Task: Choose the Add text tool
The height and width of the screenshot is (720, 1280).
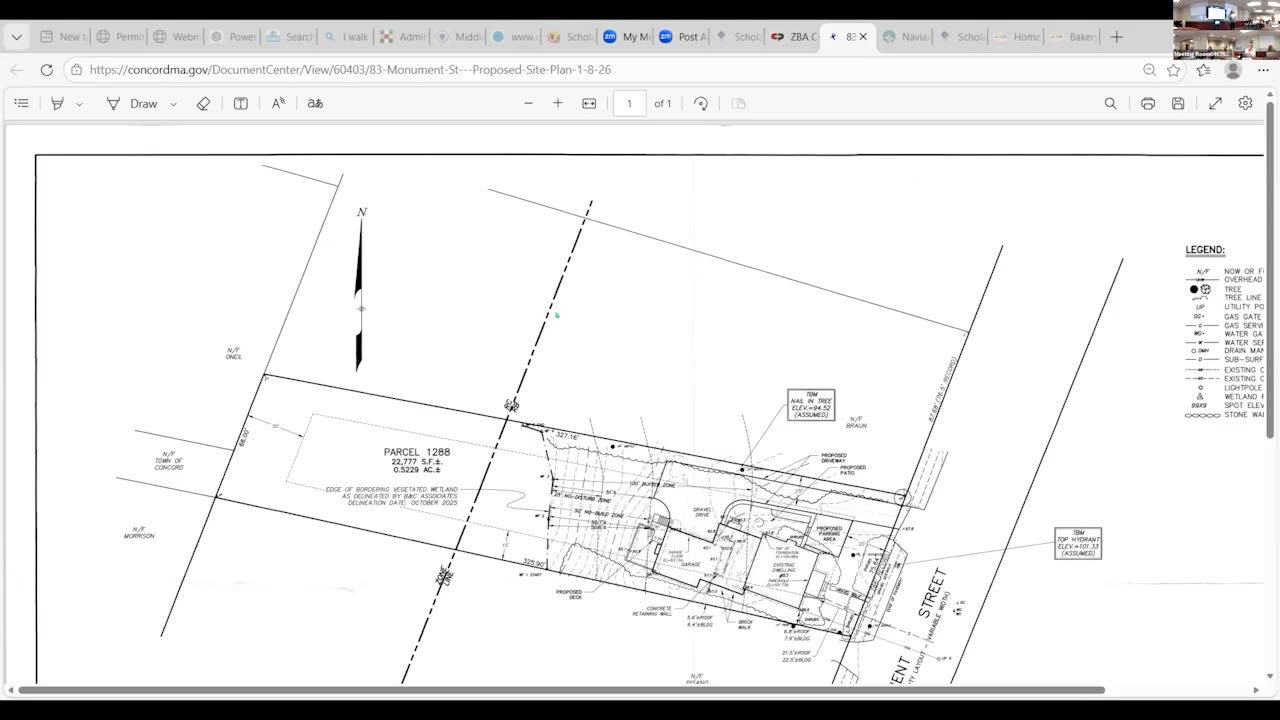Action: coord(241,103)
